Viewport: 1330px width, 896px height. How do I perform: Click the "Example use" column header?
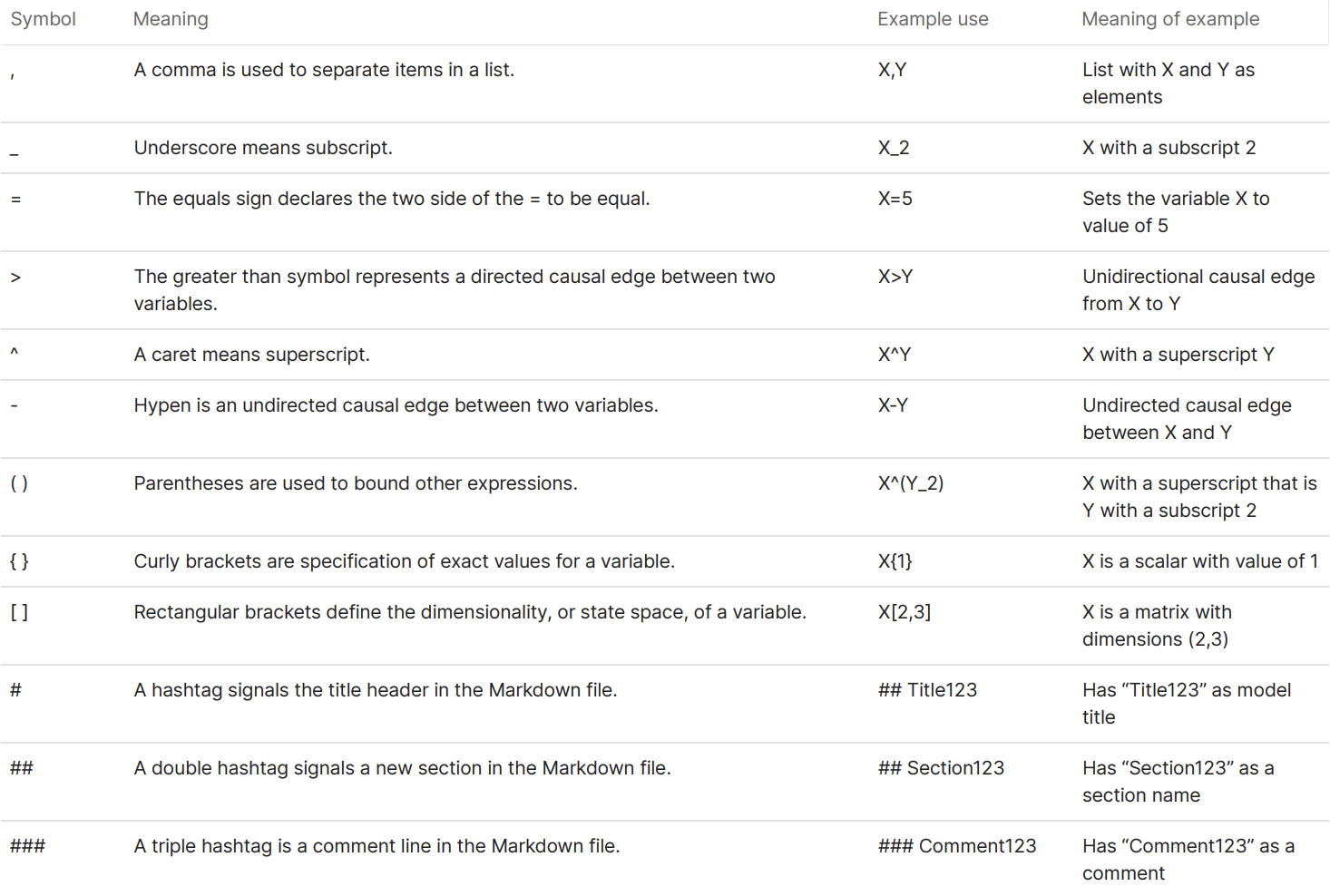pos(933,19)
